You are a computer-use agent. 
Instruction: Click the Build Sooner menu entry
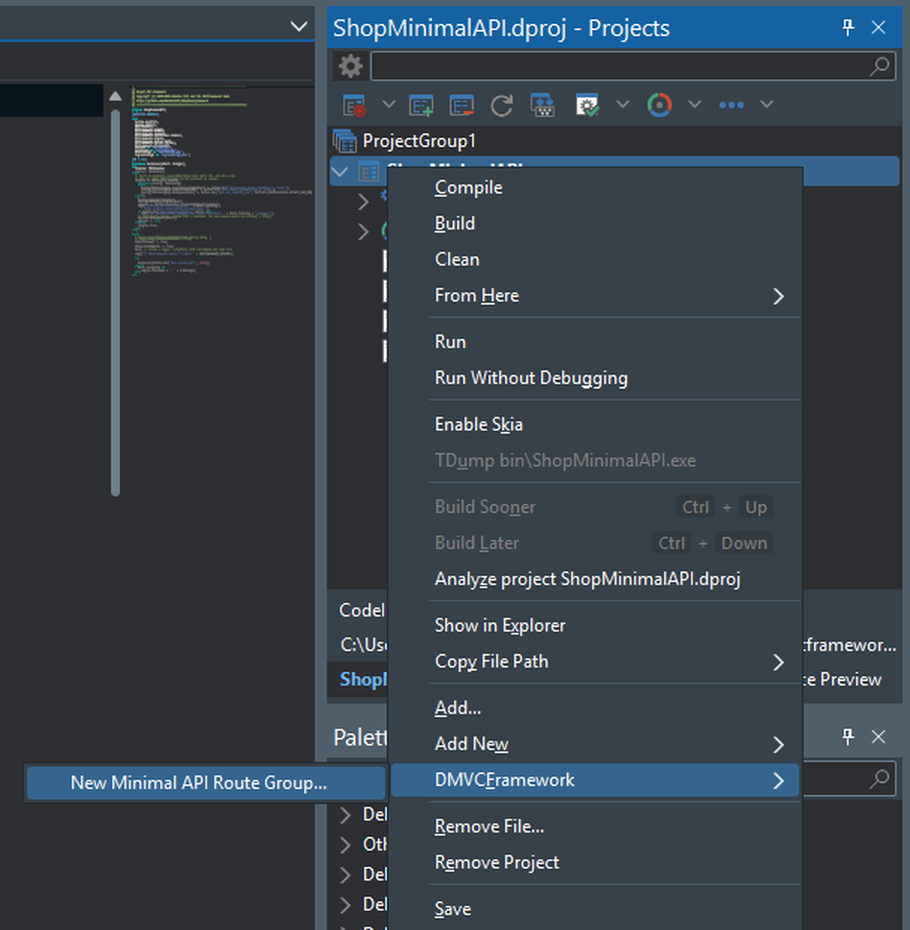point(595,507)
